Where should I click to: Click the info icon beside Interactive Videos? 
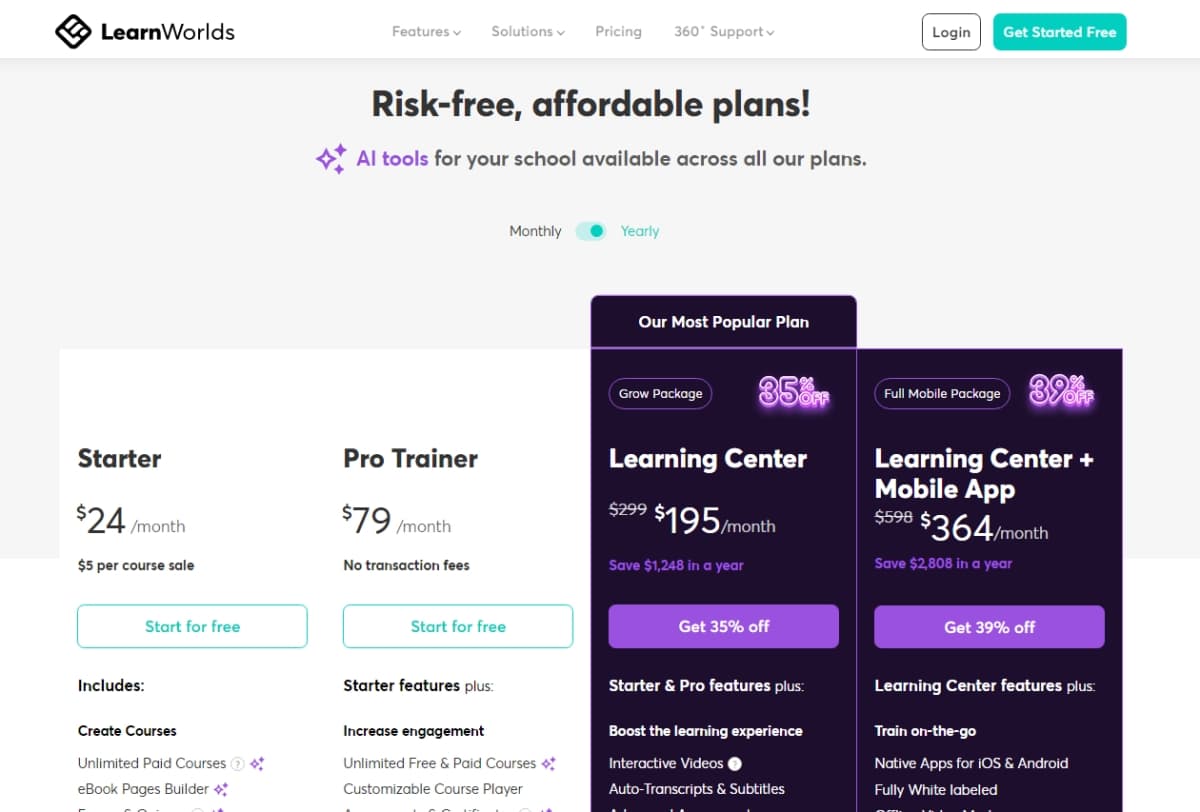click(735, 763)
